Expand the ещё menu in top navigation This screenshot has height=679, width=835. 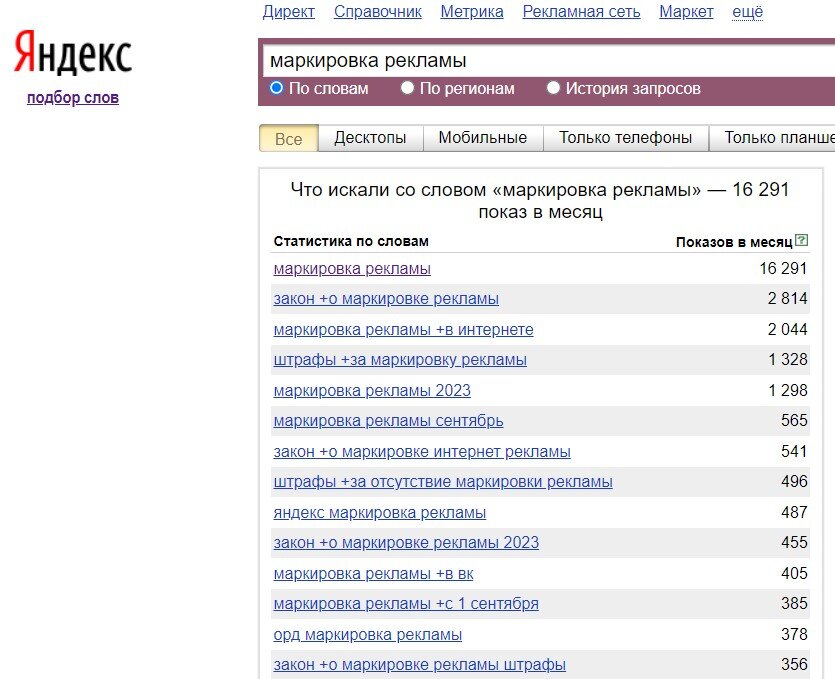tap(748, 12)
